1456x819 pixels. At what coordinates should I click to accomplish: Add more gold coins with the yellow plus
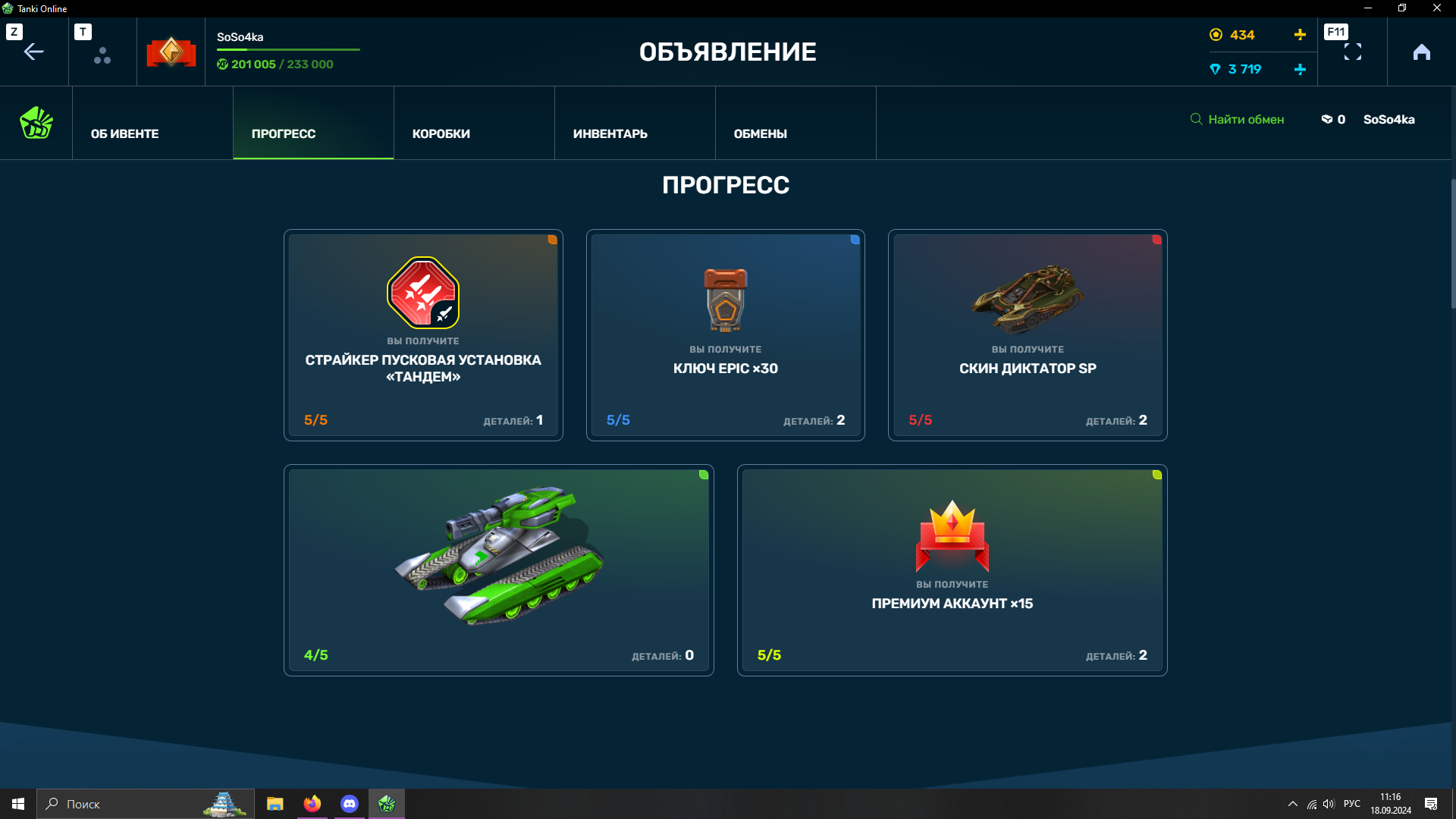tap(1300, 35)
